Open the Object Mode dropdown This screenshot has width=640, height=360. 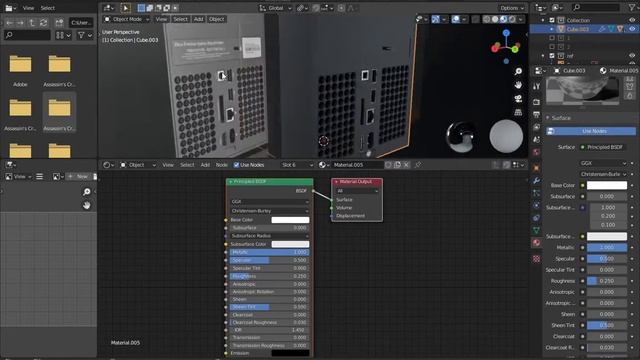click(126, 19)
